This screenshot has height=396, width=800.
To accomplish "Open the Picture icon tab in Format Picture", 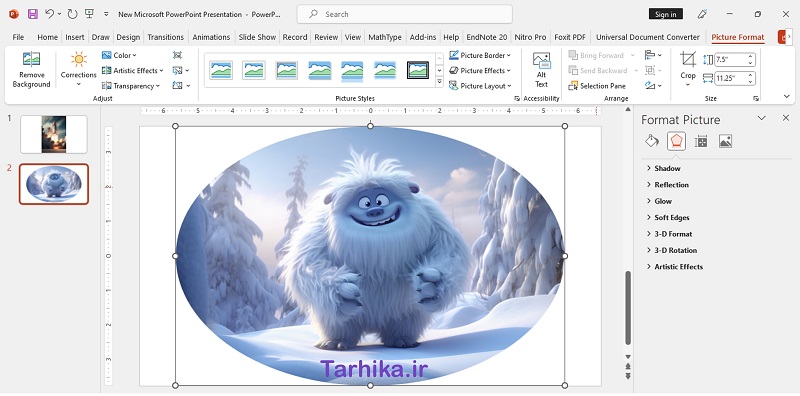I will (x=726, y=141).
